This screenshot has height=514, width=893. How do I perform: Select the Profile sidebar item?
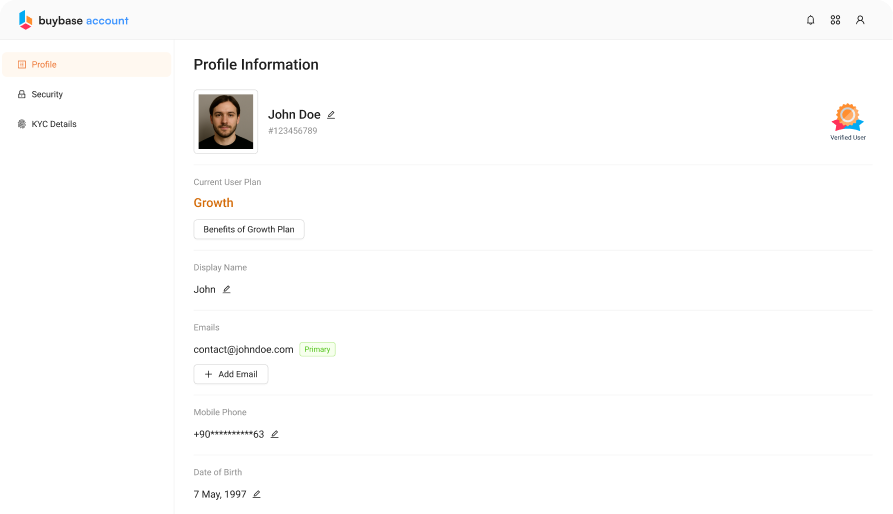87,64
